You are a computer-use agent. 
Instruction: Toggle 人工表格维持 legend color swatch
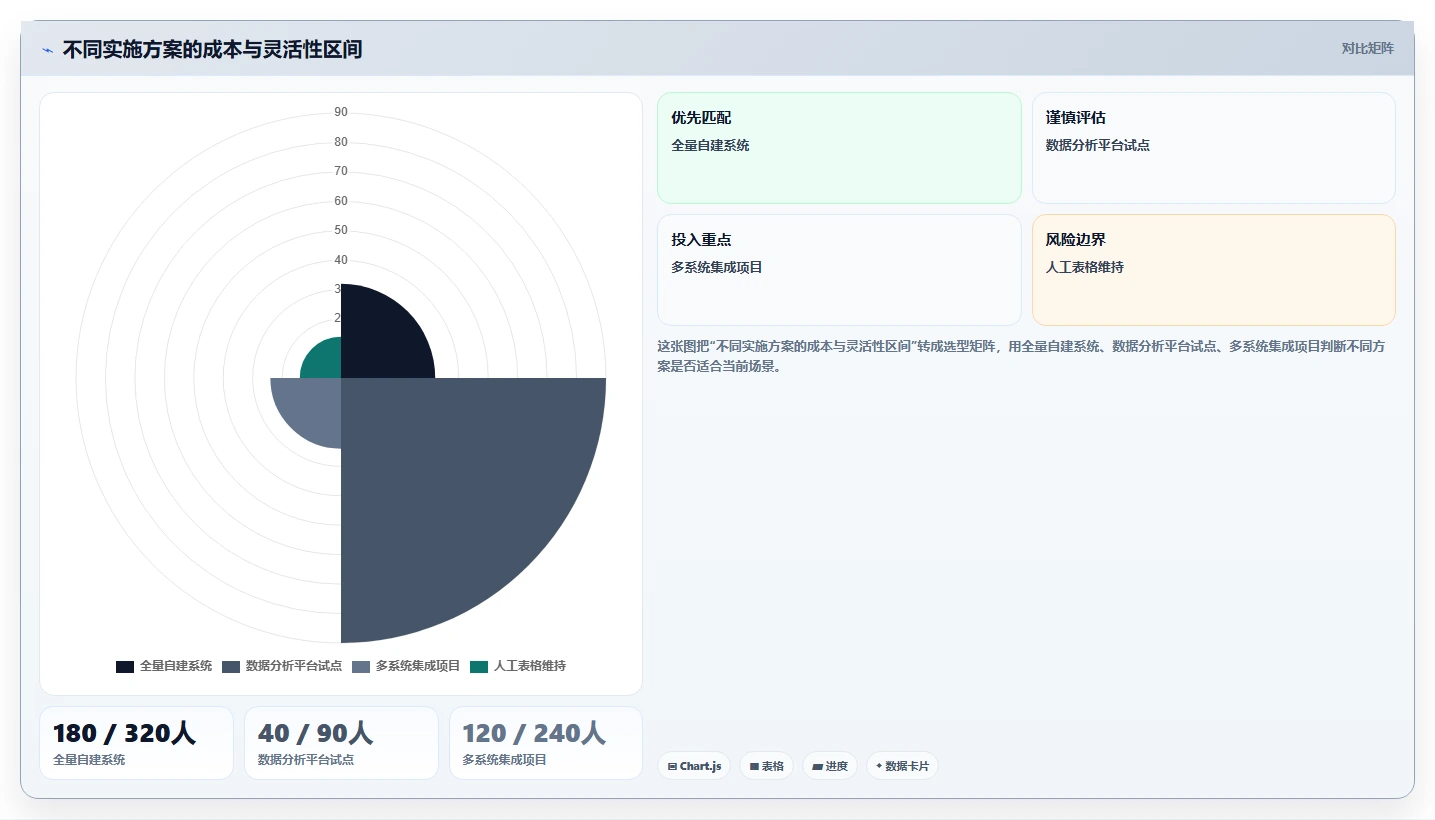coord(479,667)
